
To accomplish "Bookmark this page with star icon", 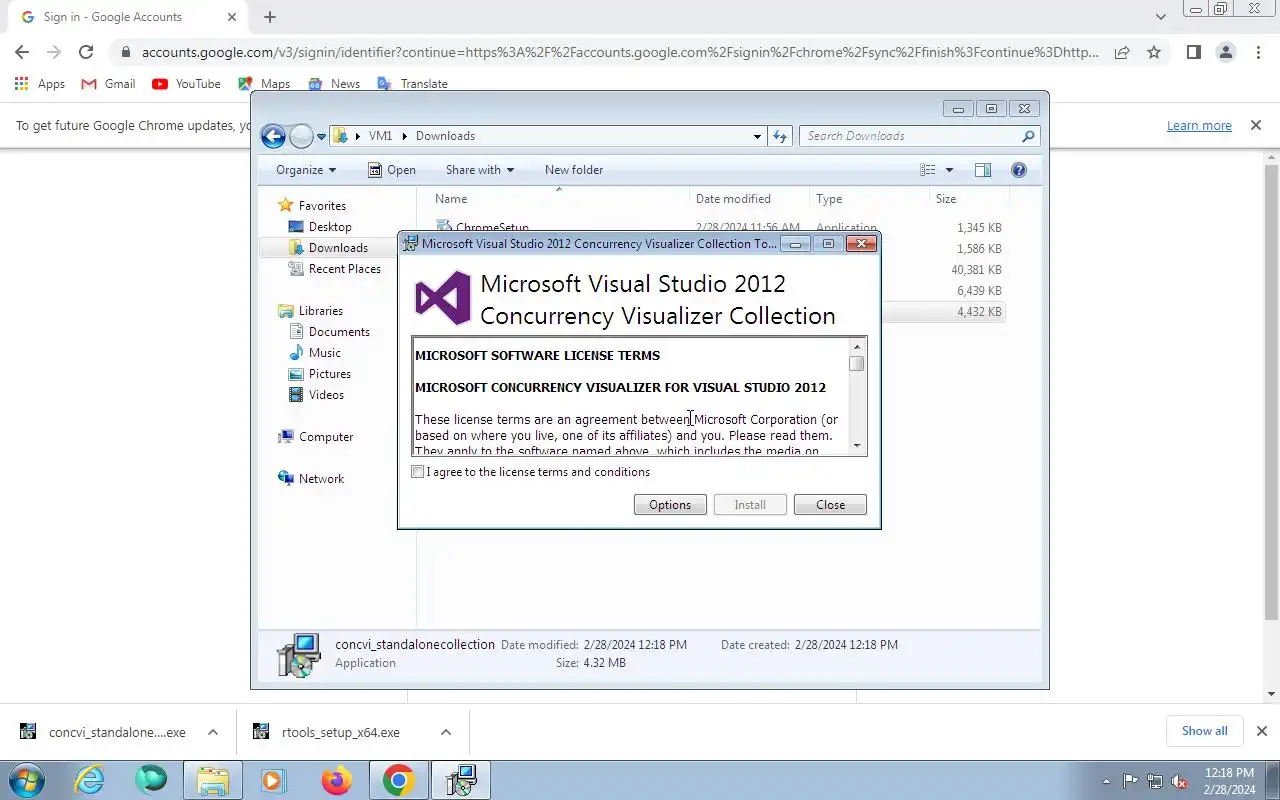I will point(1154,52).
